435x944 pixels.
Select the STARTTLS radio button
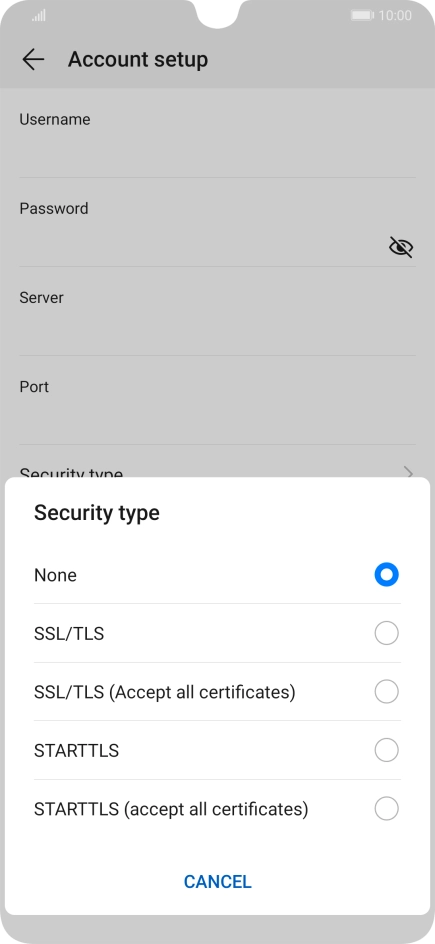pyautogui.click(x=386, y=750)
